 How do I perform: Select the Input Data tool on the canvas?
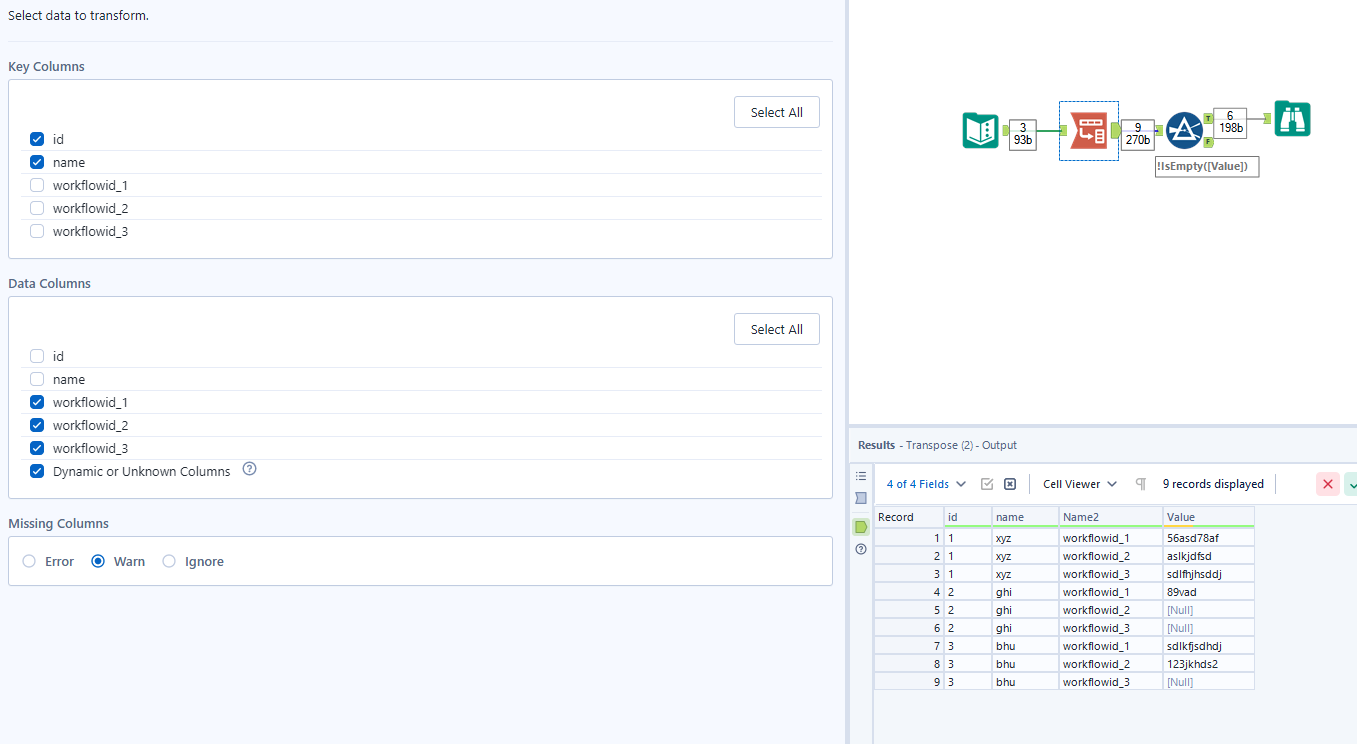point(980,130)
